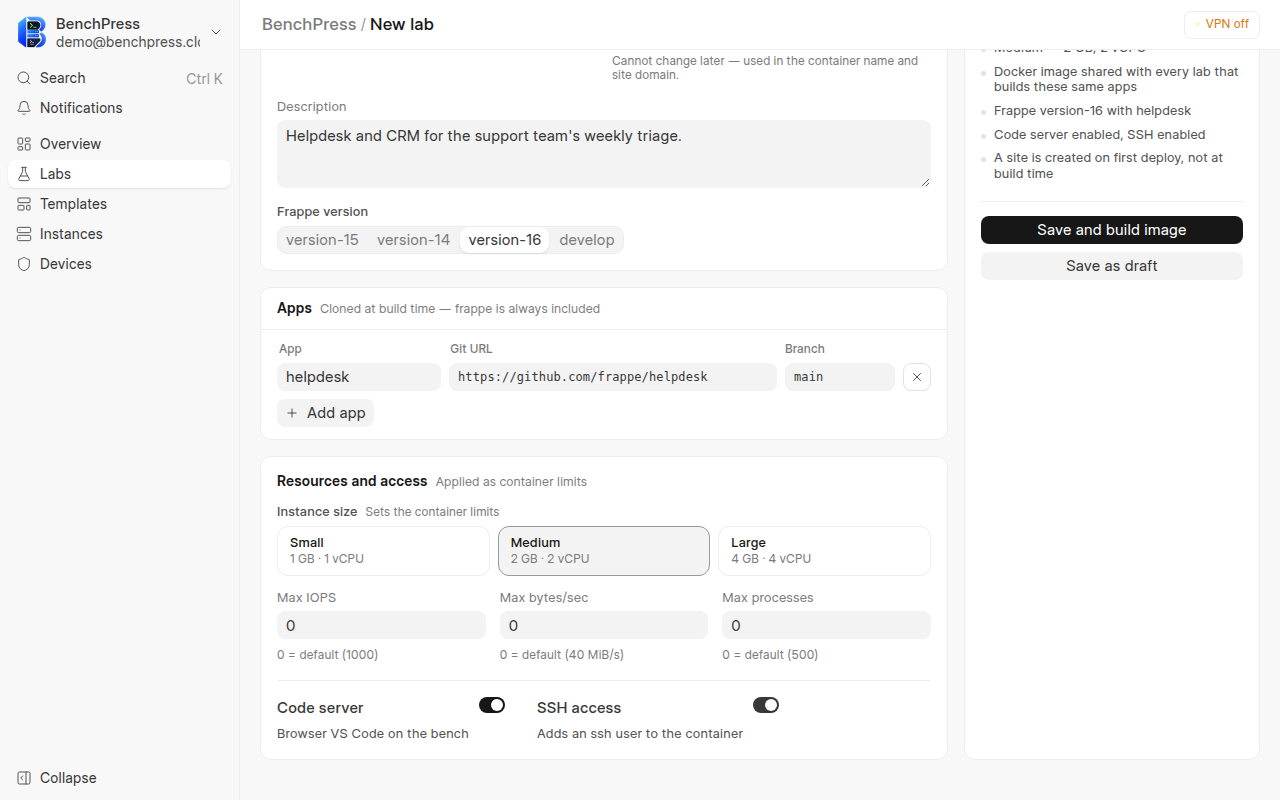Image resolution: width=1280 pixels, height=800 pixels.
Task: Go to Overview page
Action: coord(119,144)
